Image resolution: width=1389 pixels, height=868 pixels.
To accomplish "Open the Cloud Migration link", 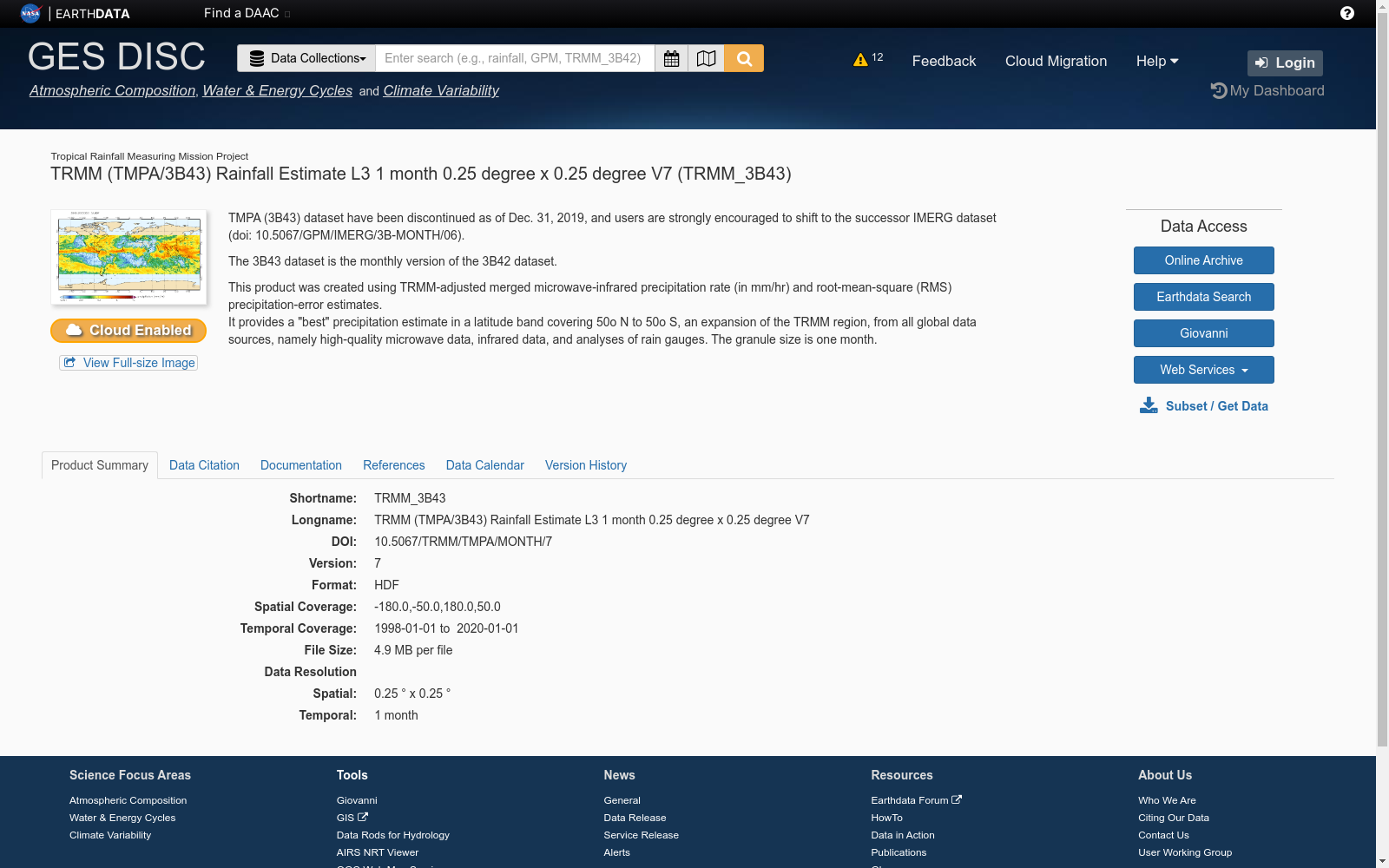I will [x=1056, y=61].
